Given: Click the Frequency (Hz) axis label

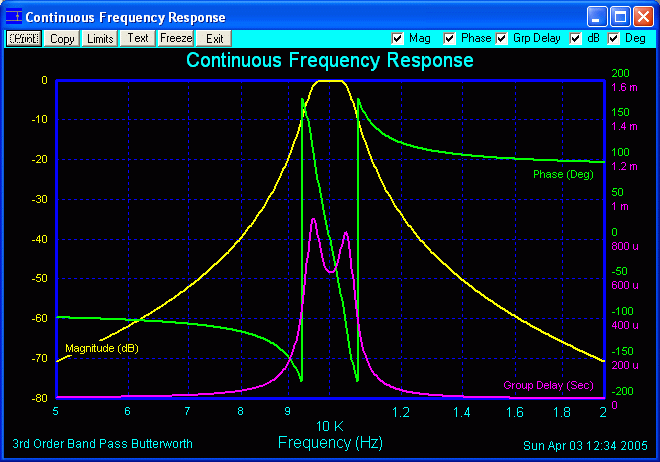Looking at the screenshot, I should 329,442.
